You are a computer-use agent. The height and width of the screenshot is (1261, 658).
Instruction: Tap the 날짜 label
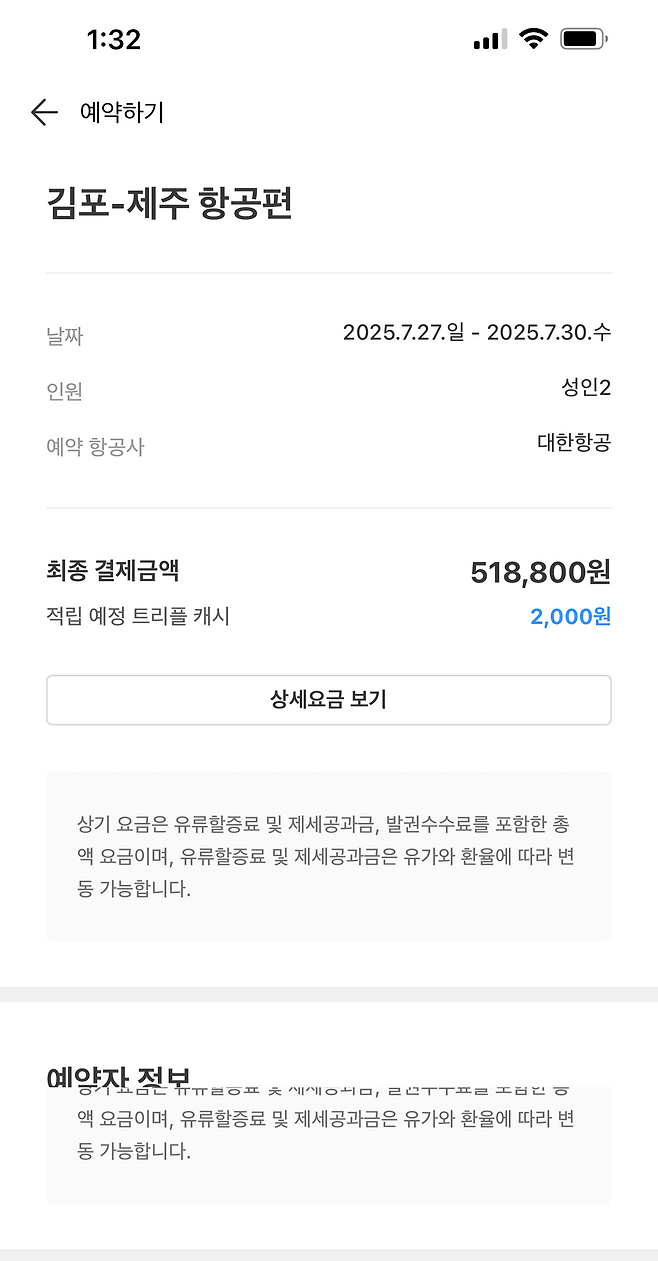pos(65,336)
